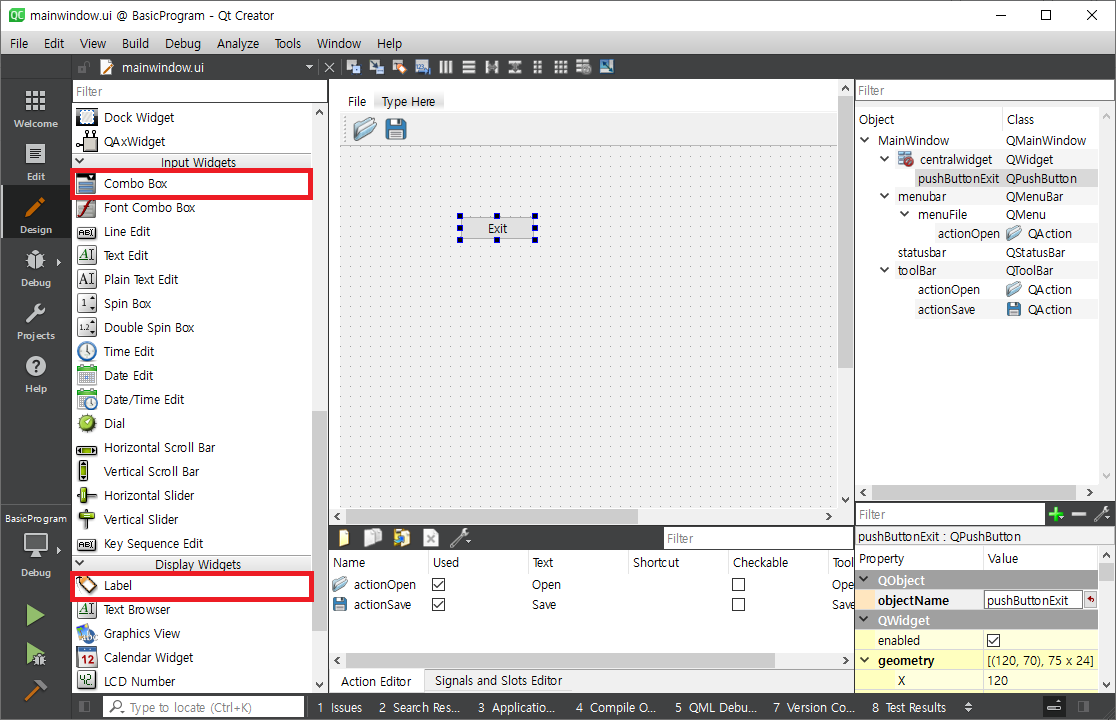Select the Edit Buddies mode icon

pyautogui.click(x=399, y=67)
